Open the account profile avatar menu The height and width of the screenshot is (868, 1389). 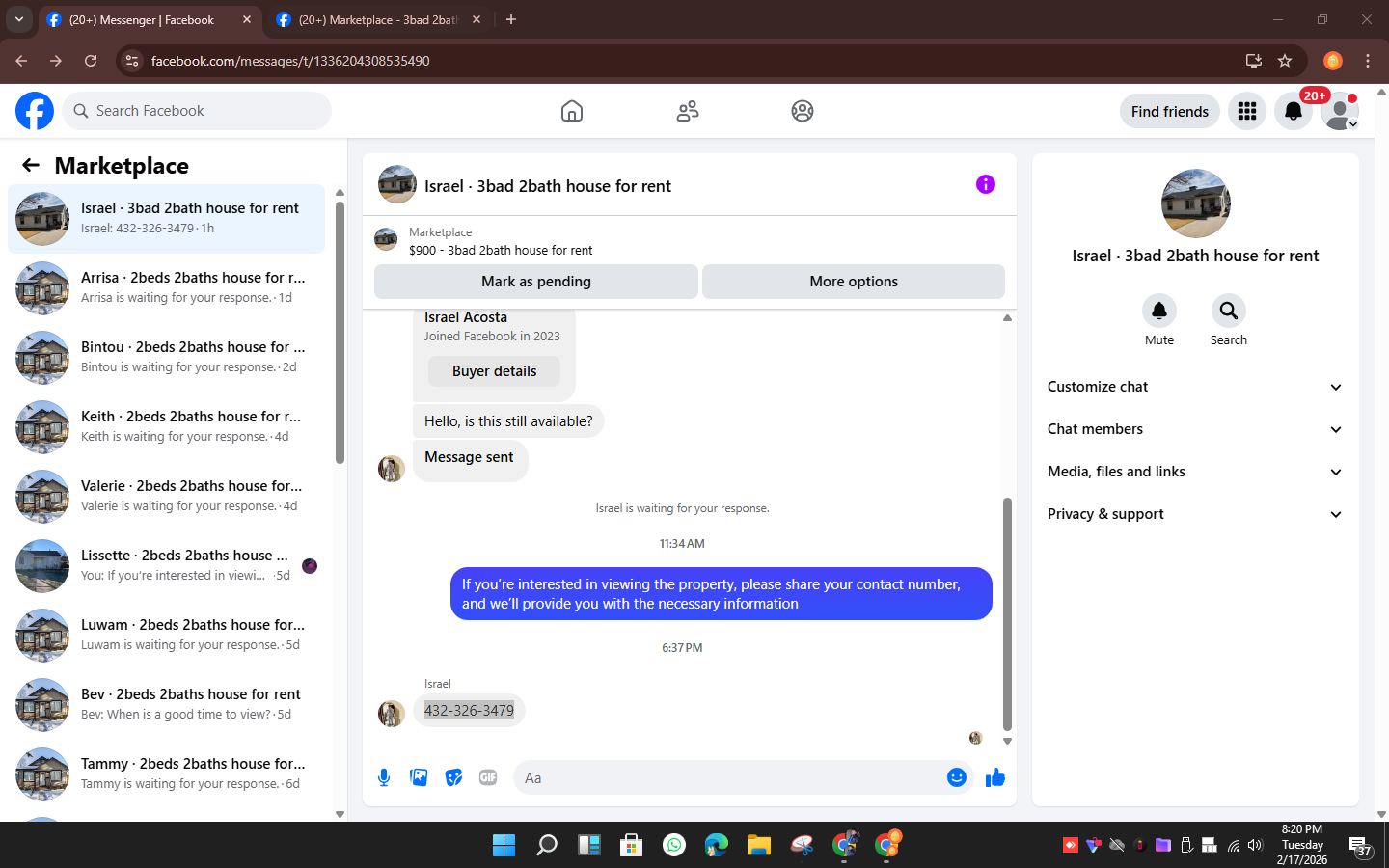1340,111
